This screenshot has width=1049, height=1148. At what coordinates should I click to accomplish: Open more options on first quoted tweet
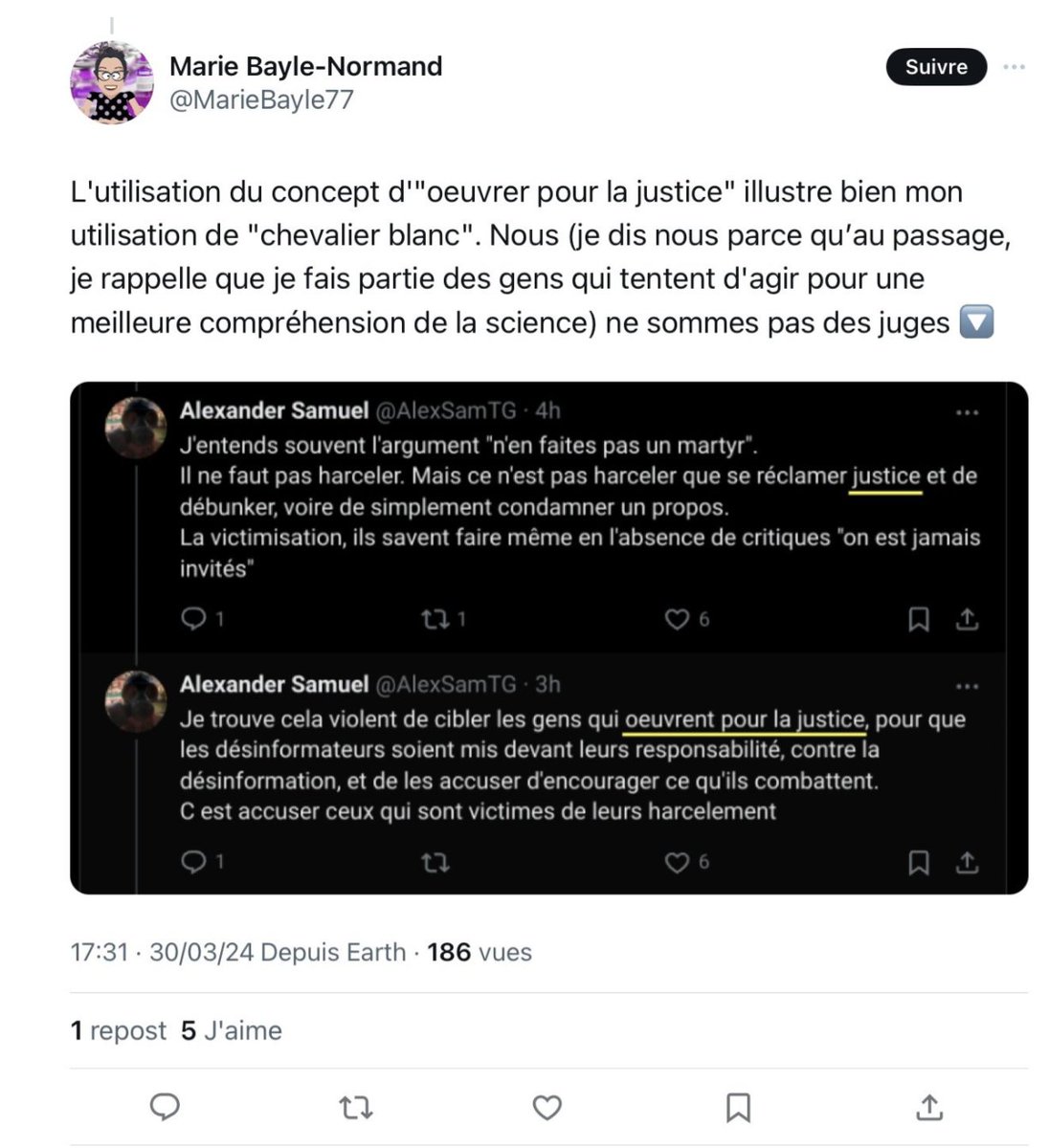click(967, 412)
